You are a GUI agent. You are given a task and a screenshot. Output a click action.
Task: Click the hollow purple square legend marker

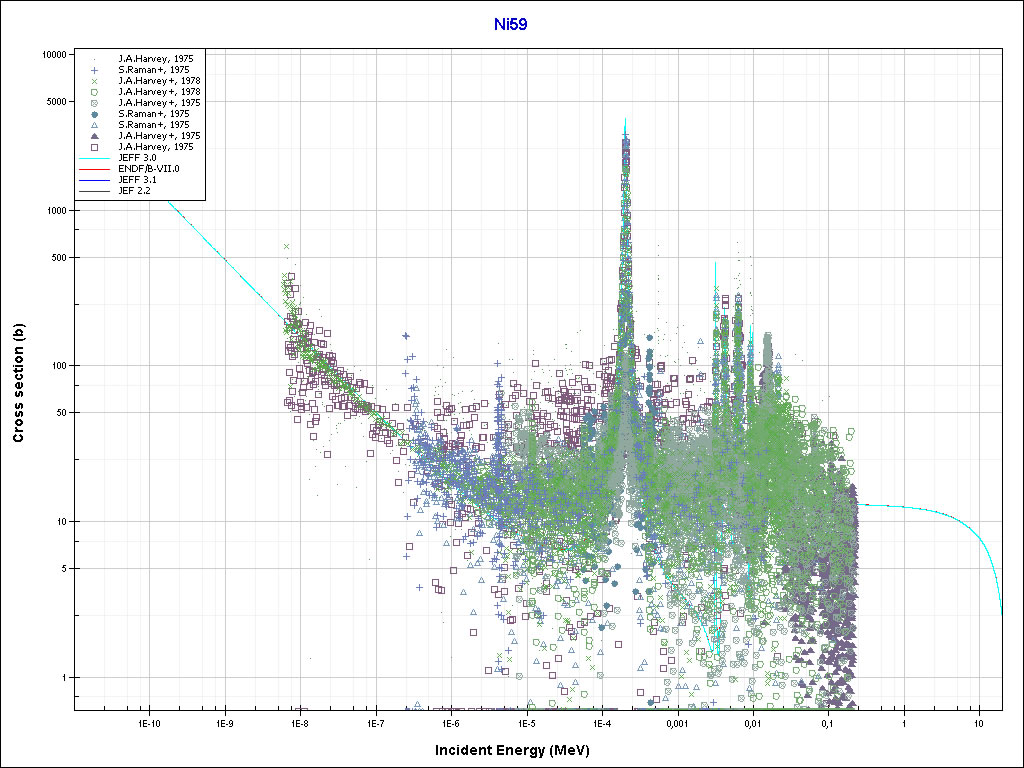(93, 146)
